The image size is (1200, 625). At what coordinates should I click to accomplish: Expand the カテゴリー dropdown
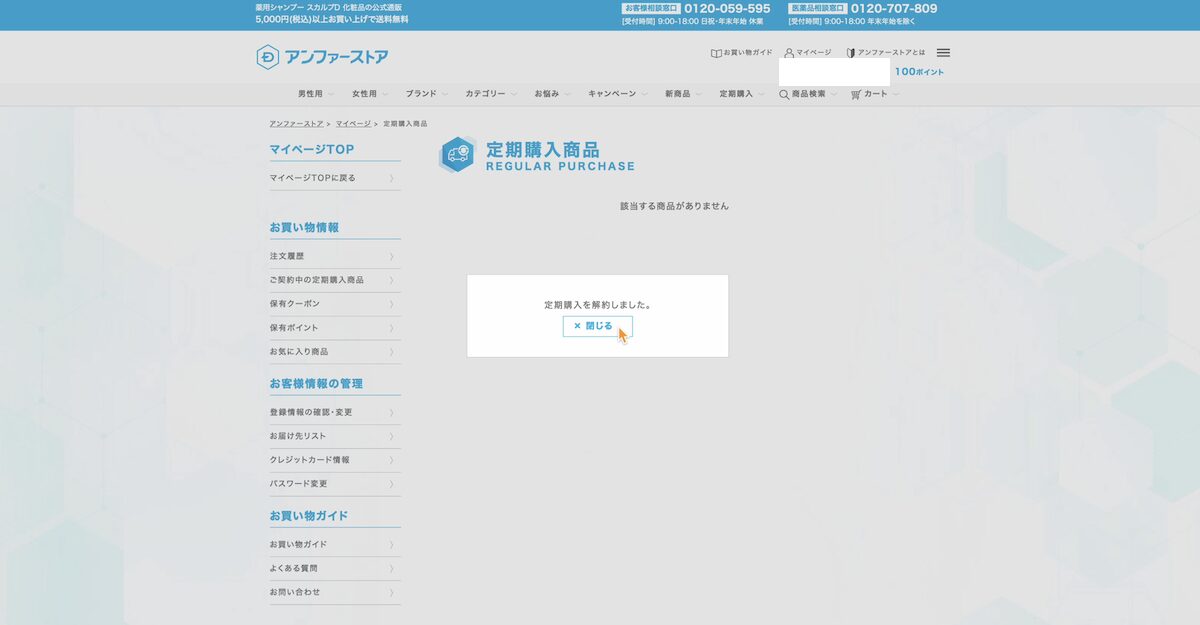(485, 93)
